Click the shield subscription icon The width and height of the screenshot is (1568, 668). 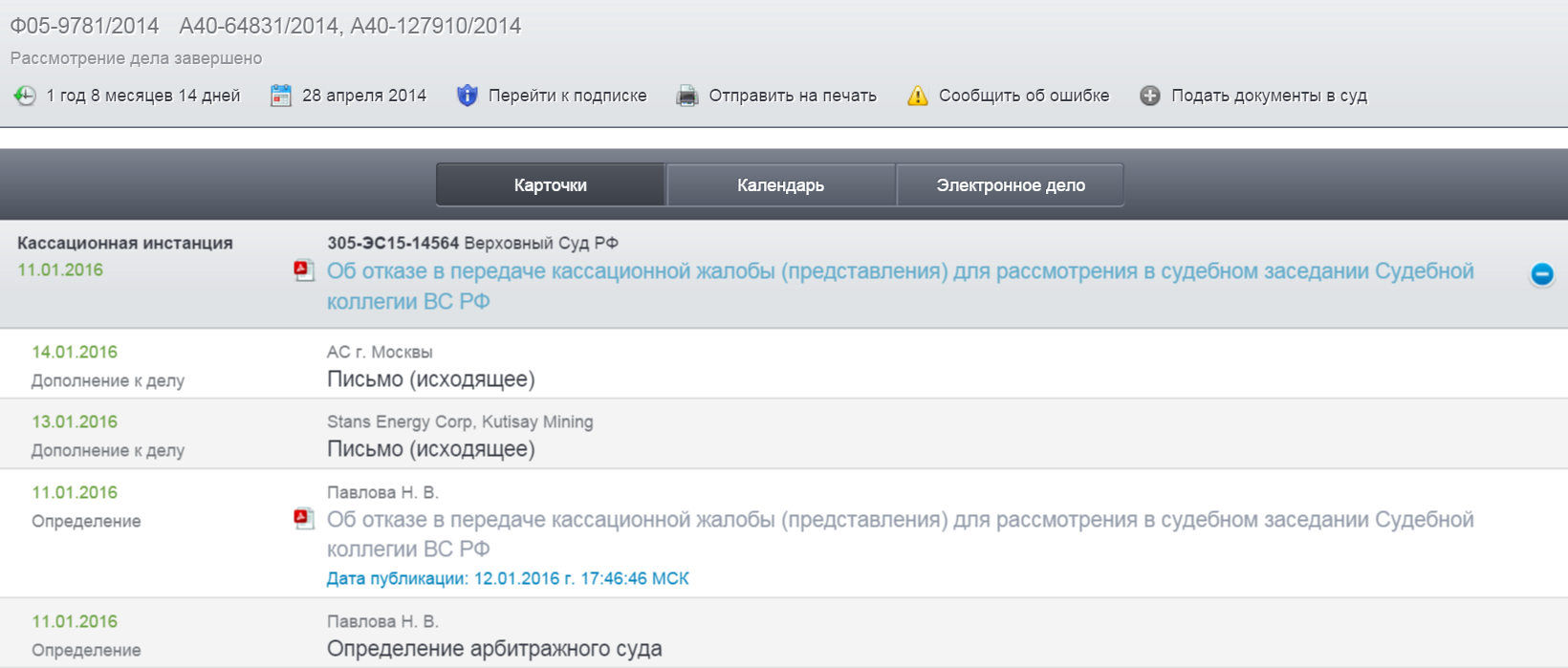467,96
